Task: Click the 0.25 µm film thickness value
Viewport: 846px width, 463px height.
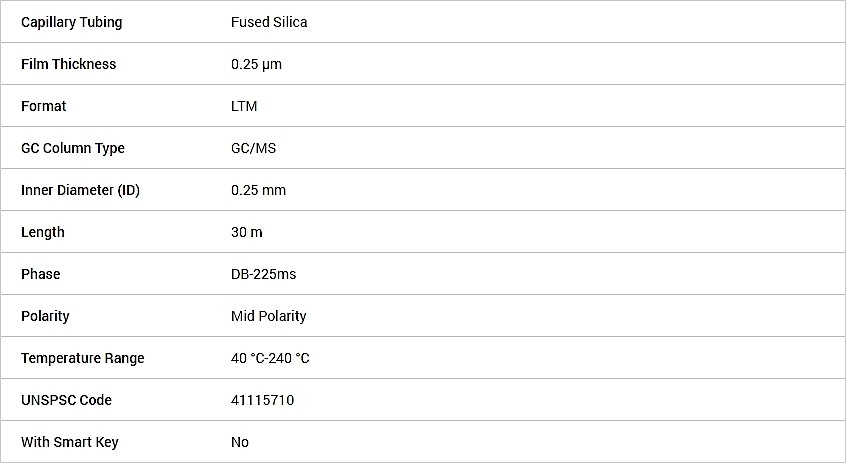Action: (256, 65)
